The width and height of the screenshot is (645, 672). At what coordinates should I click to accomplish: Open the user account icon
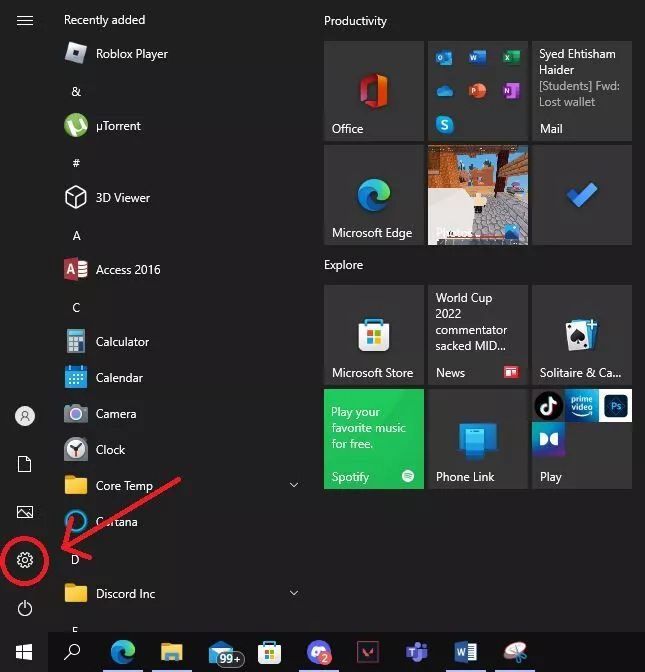25,416
